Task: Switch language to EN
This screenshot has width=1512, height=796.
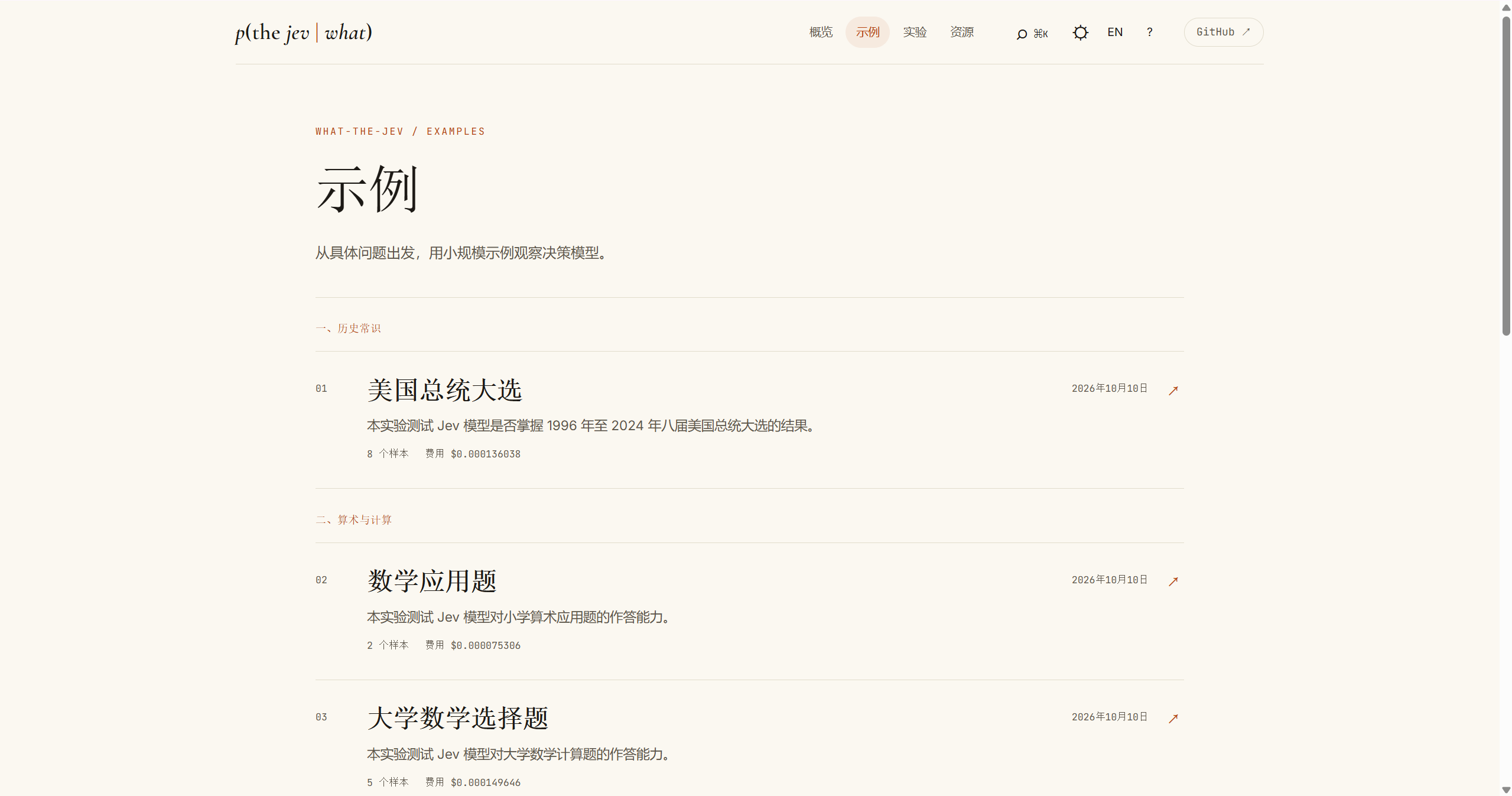Action: 1115,33
